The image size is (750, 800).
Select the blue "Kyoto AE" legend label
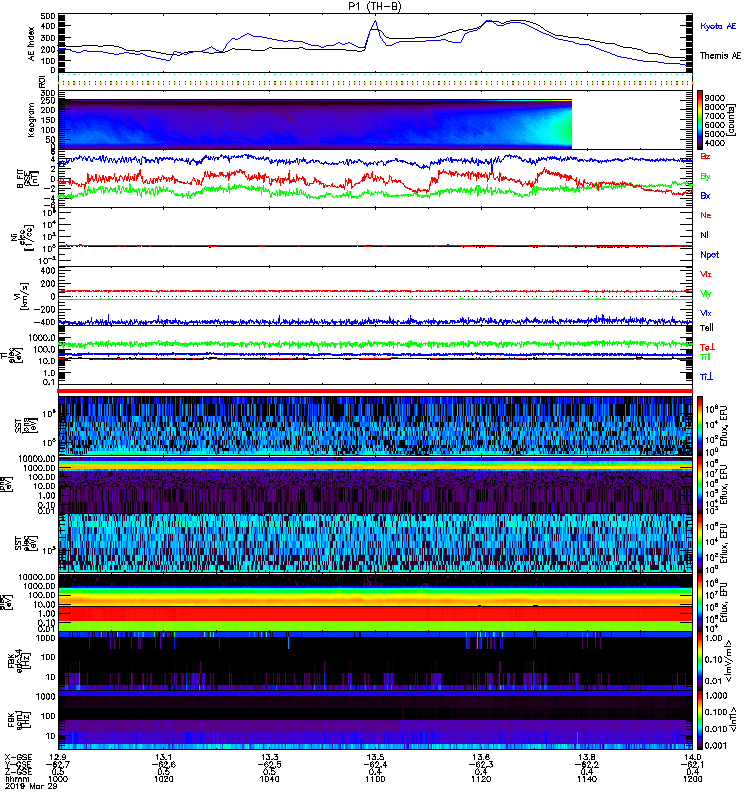point(718,26)
